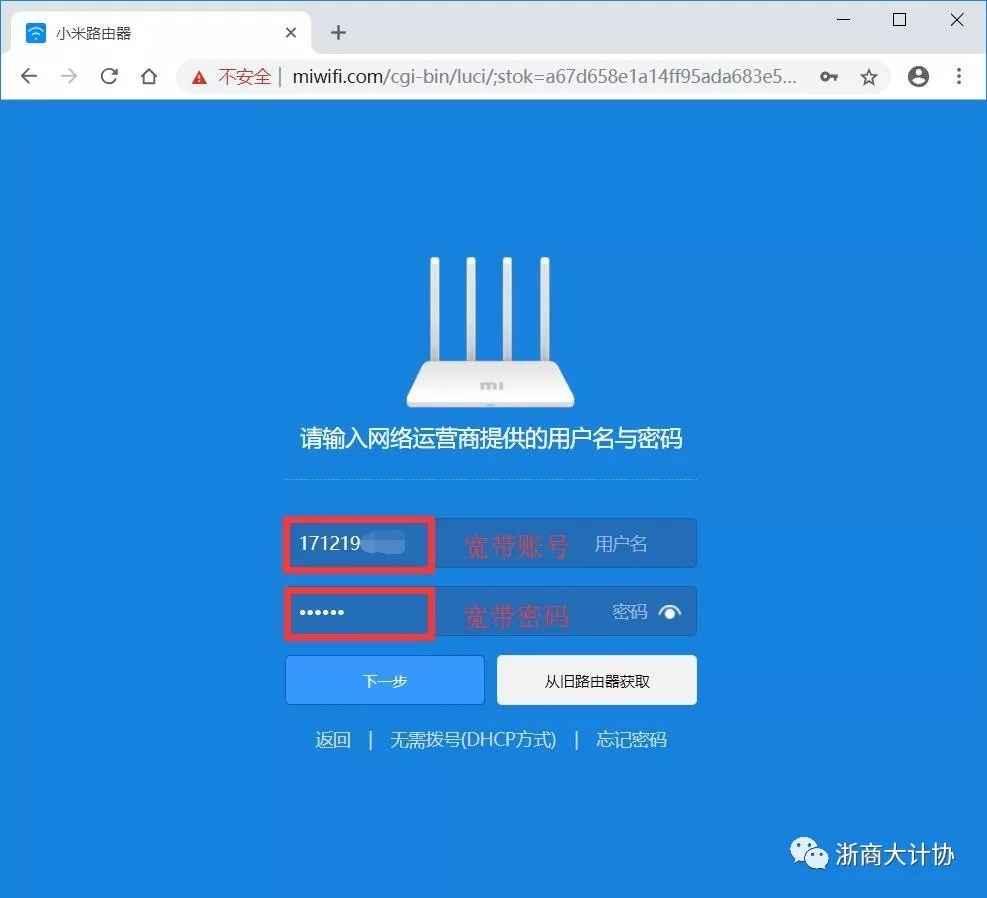This screenshot has height=898, width=987.
Task: Open the browser profile avatar
Action: (918, 77)
